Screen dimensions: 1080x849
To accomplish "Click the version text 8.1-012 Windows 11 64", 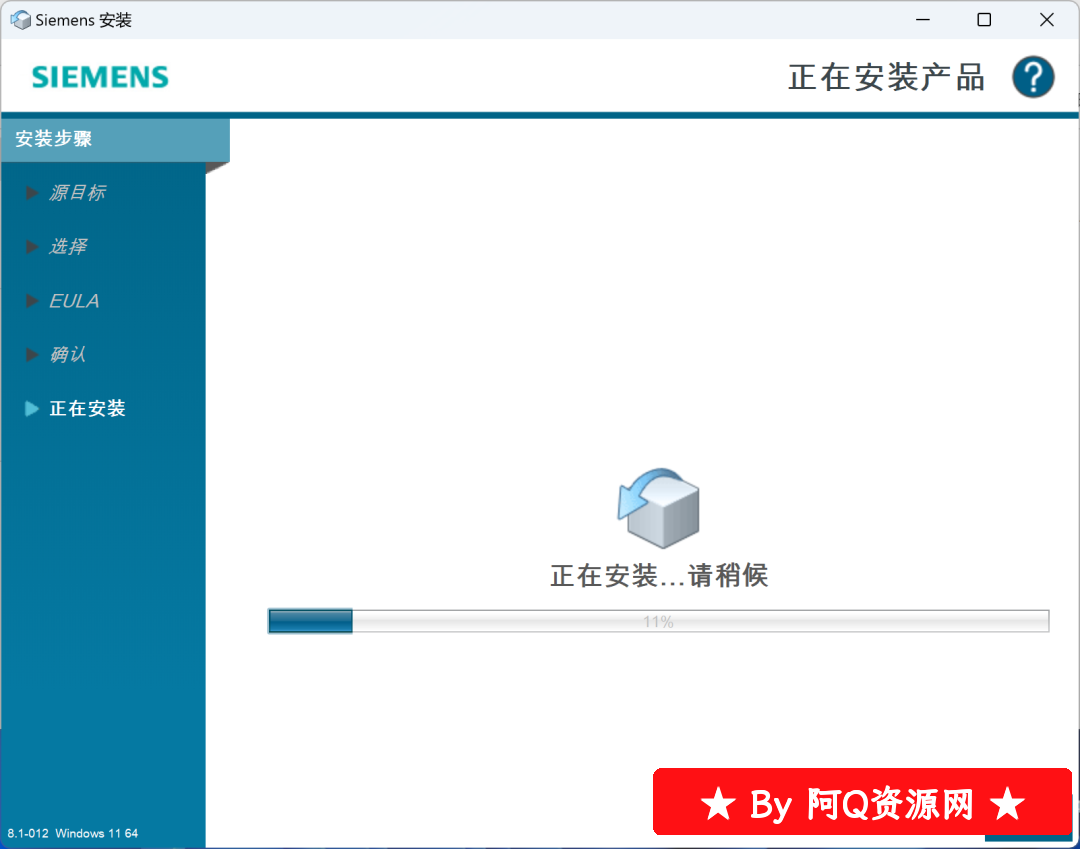I will pos(73,833).
